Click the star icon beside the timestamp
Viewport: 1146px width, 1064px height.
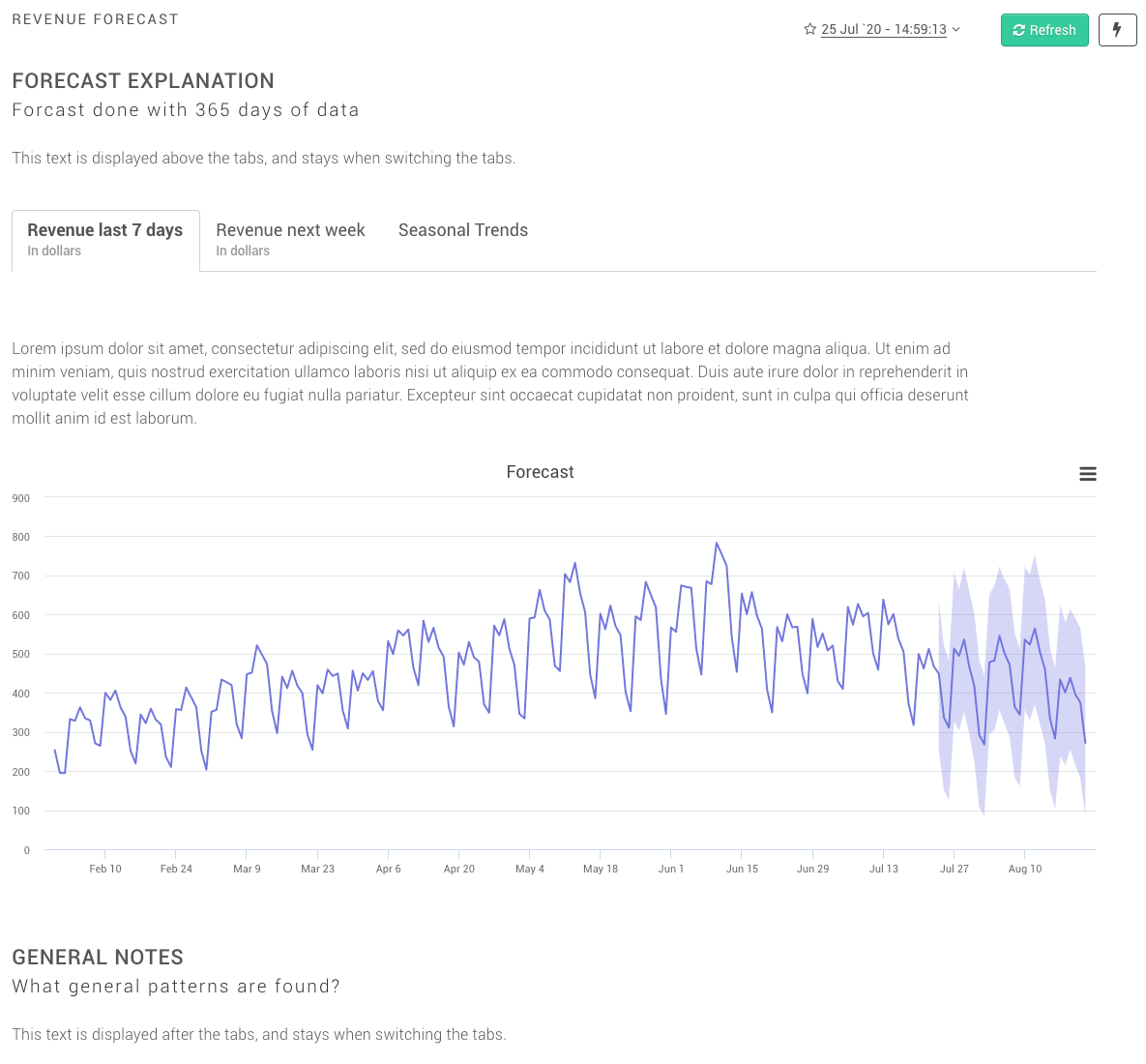click(809, 29)
